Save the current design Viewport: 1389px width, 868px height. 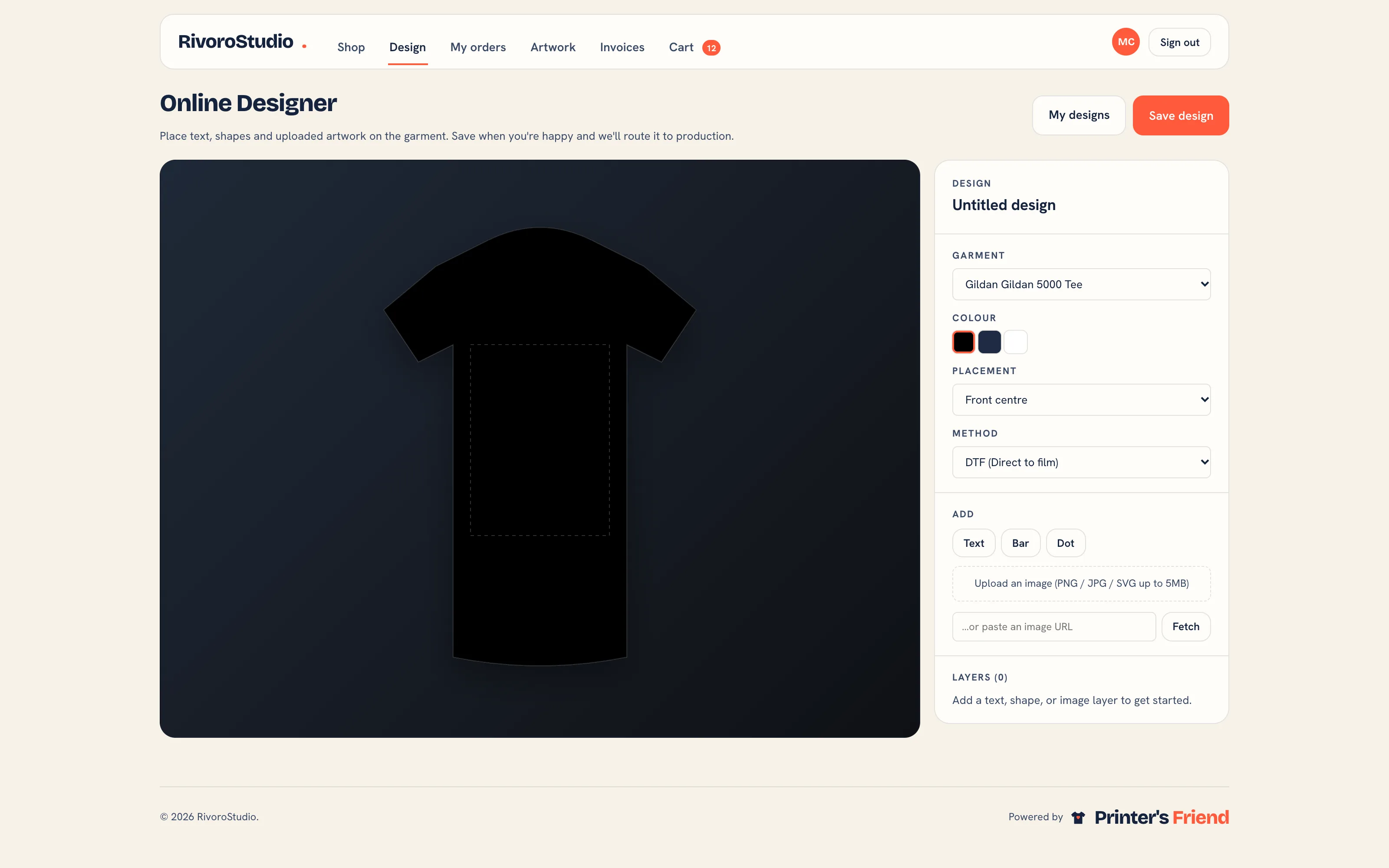tap(1181, 115)
